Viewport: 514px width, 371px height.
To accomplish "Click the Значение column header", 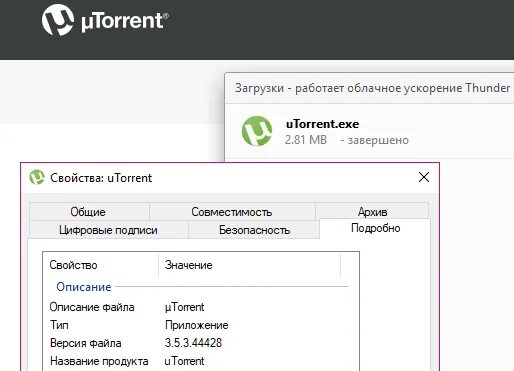I will pyautogui.click(x=249, y=265).
